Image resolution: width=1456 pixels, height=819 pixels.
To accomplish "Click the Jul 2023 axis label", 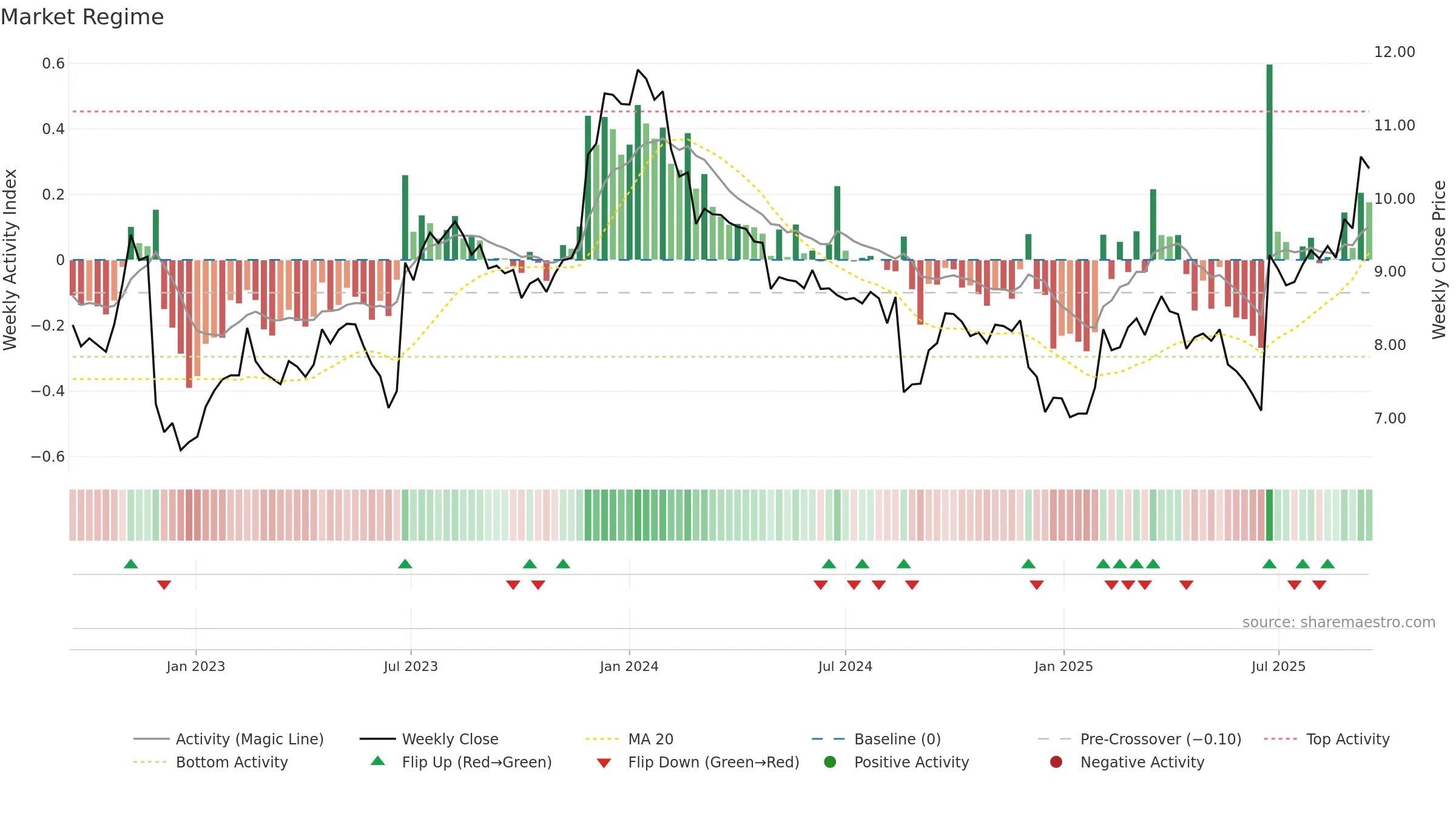I will click(x=411, y=666).
